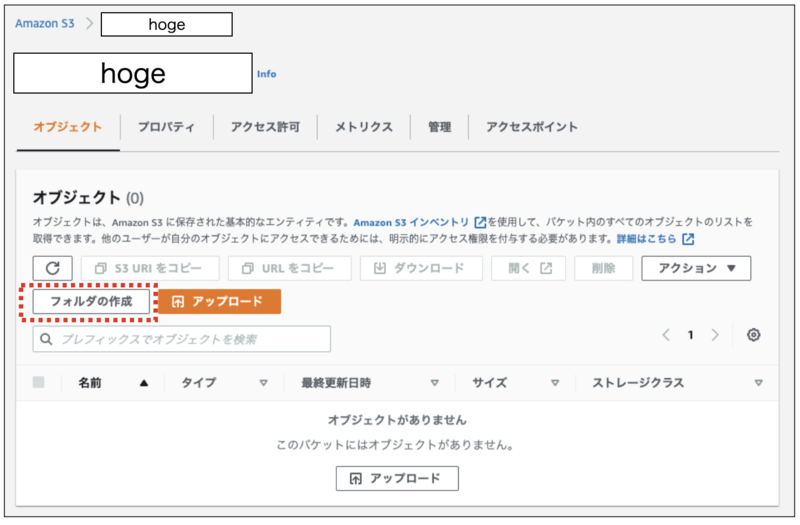The image size is (800, 525).
Task: Click the ダウンロード button
Action: pyautogui.click(x=421, y=268)
